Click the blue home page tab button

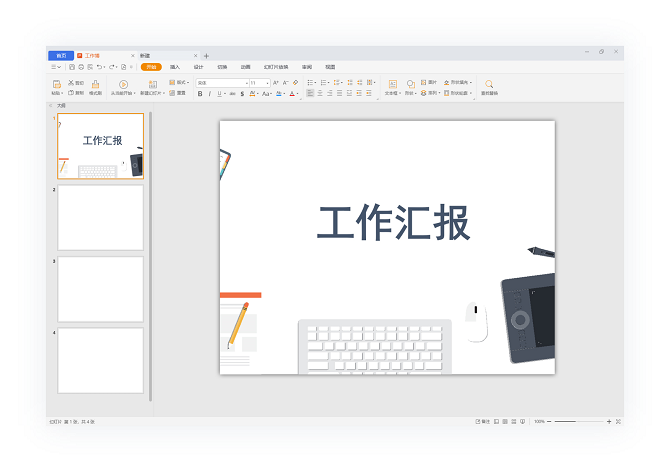[x=61, y=56]
